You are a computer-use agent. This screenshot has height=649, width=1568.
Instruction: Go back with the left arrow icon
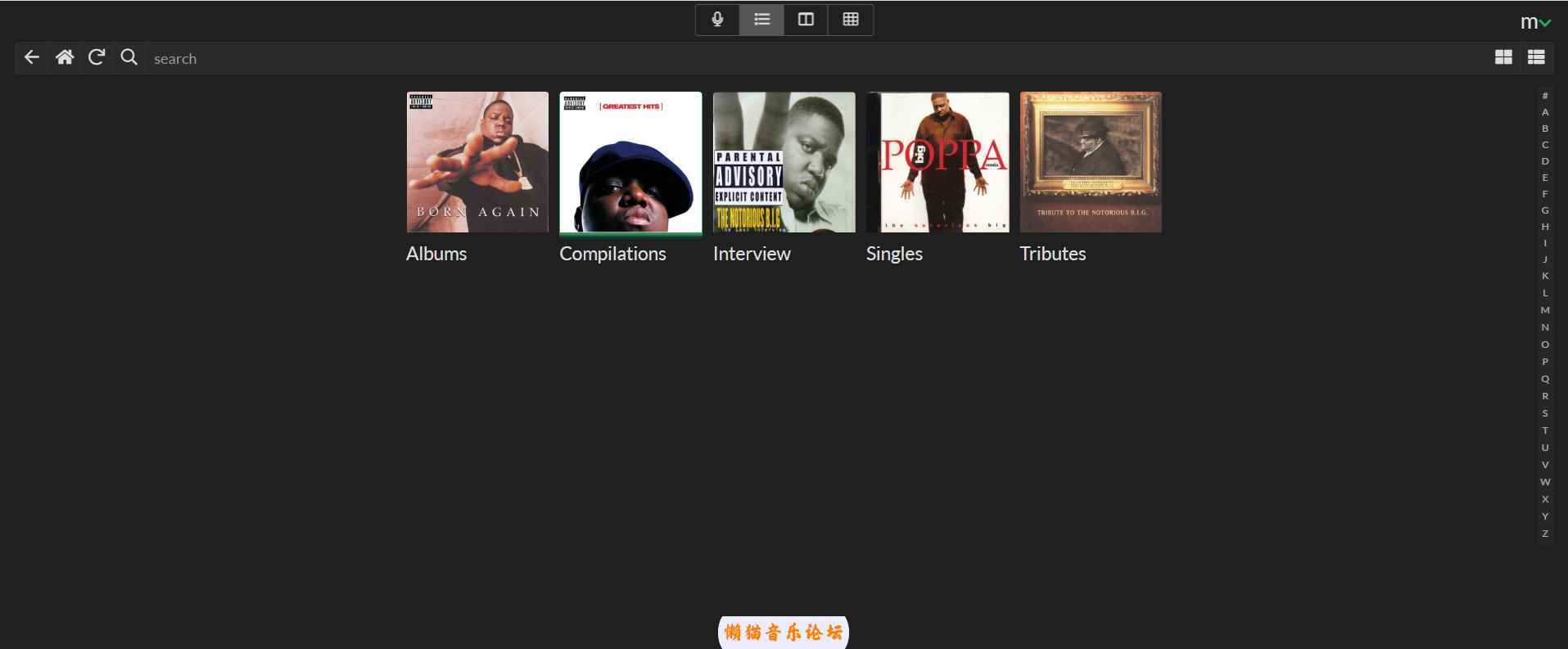32,57
